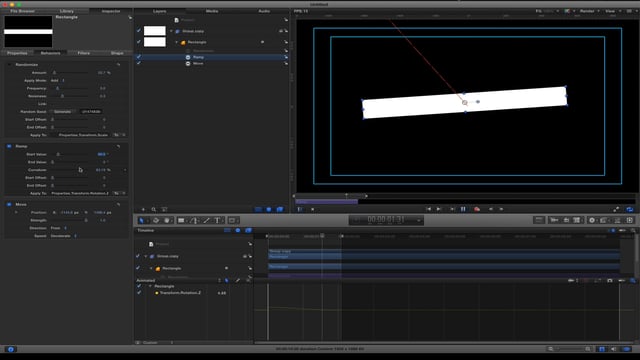Switch to File Browser tab
Viewport: 640px width, 360px height.
[22, 11]
